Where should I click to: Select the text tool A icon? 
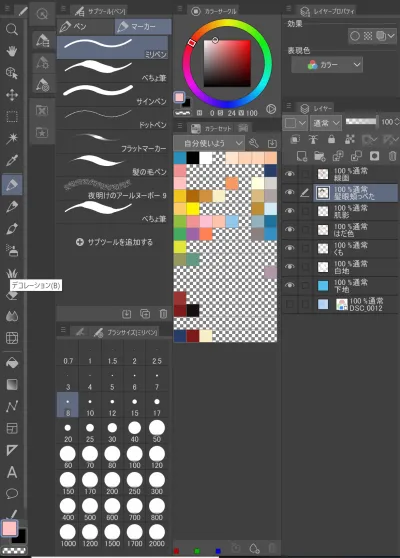pos(12,472)
